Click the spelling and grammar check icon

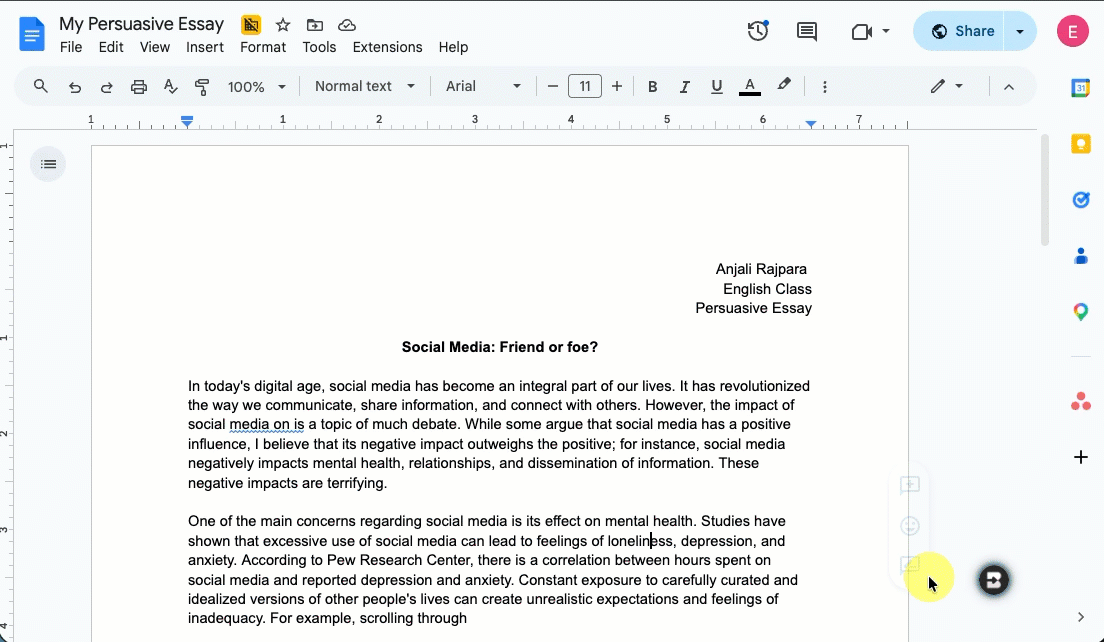click(x=170, y=87)
